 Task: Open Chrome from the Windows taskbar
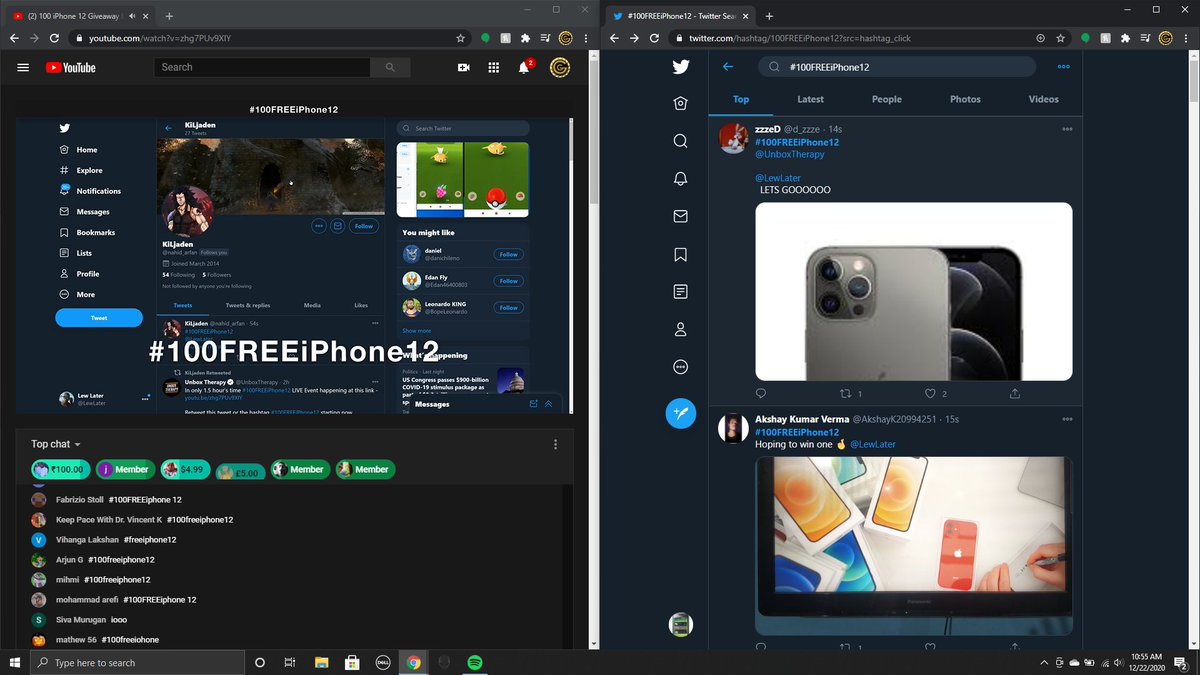(x=413, y=662)
